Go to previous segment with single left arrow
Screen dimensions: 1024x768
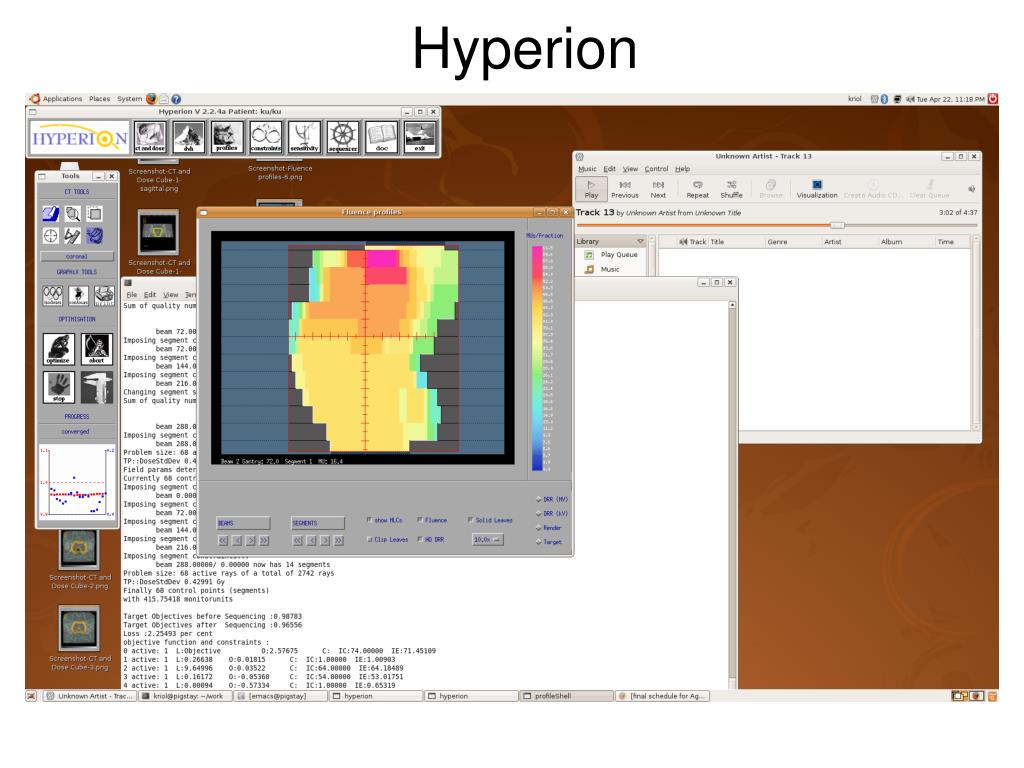312,541
